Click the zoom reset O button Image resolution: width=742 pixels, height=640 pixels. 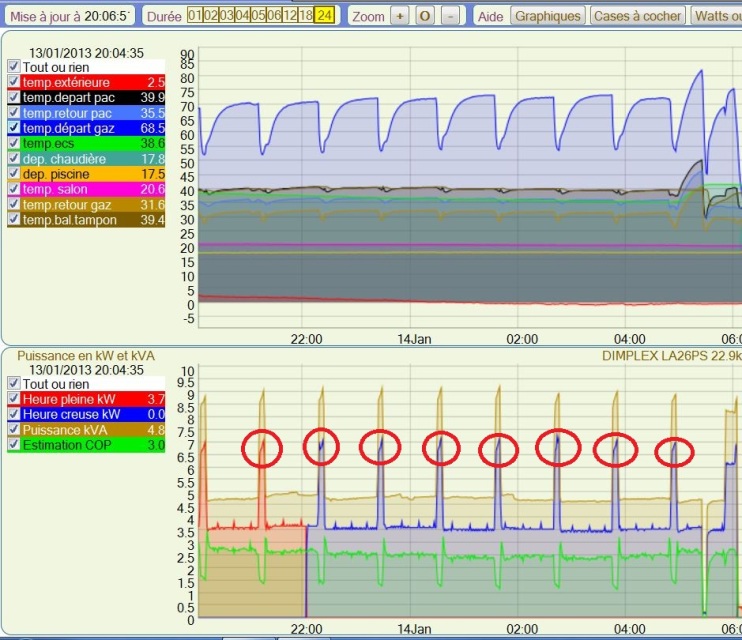point(425,16)
